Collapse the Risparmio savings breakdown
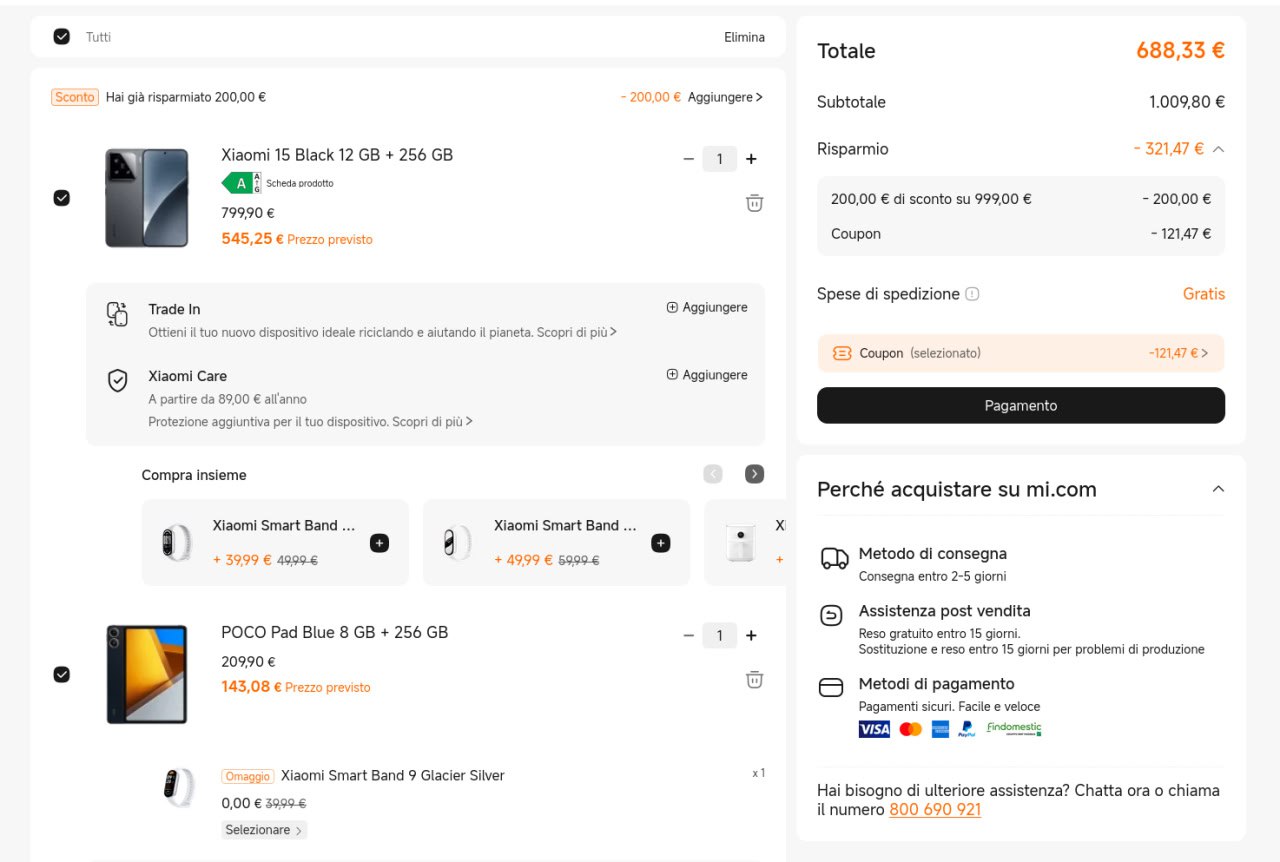The width and height of the screenshot is (1280, 862). click(x=1218, y=149)
